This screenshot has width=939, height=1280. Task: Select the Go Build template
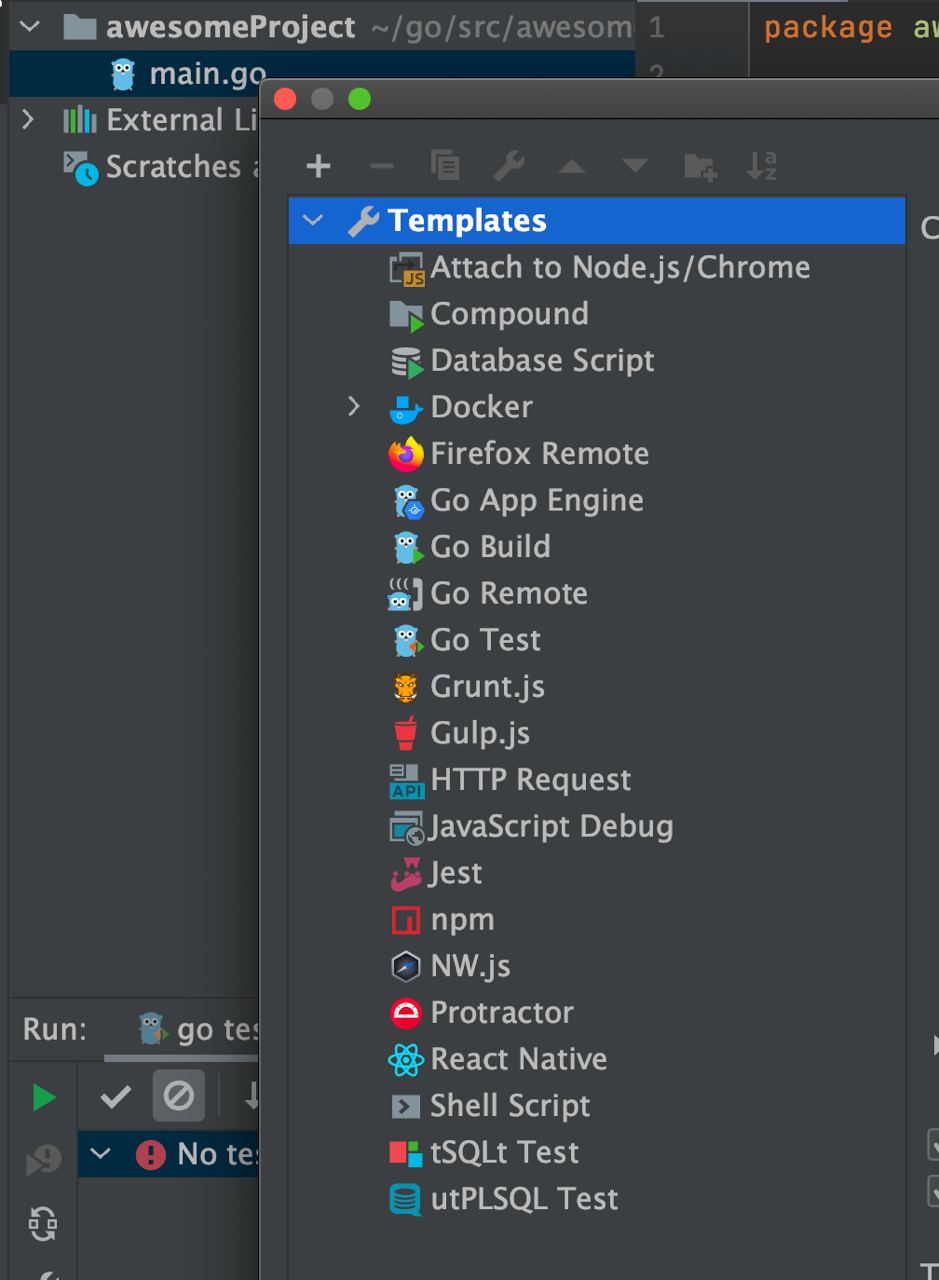point(490,547)
